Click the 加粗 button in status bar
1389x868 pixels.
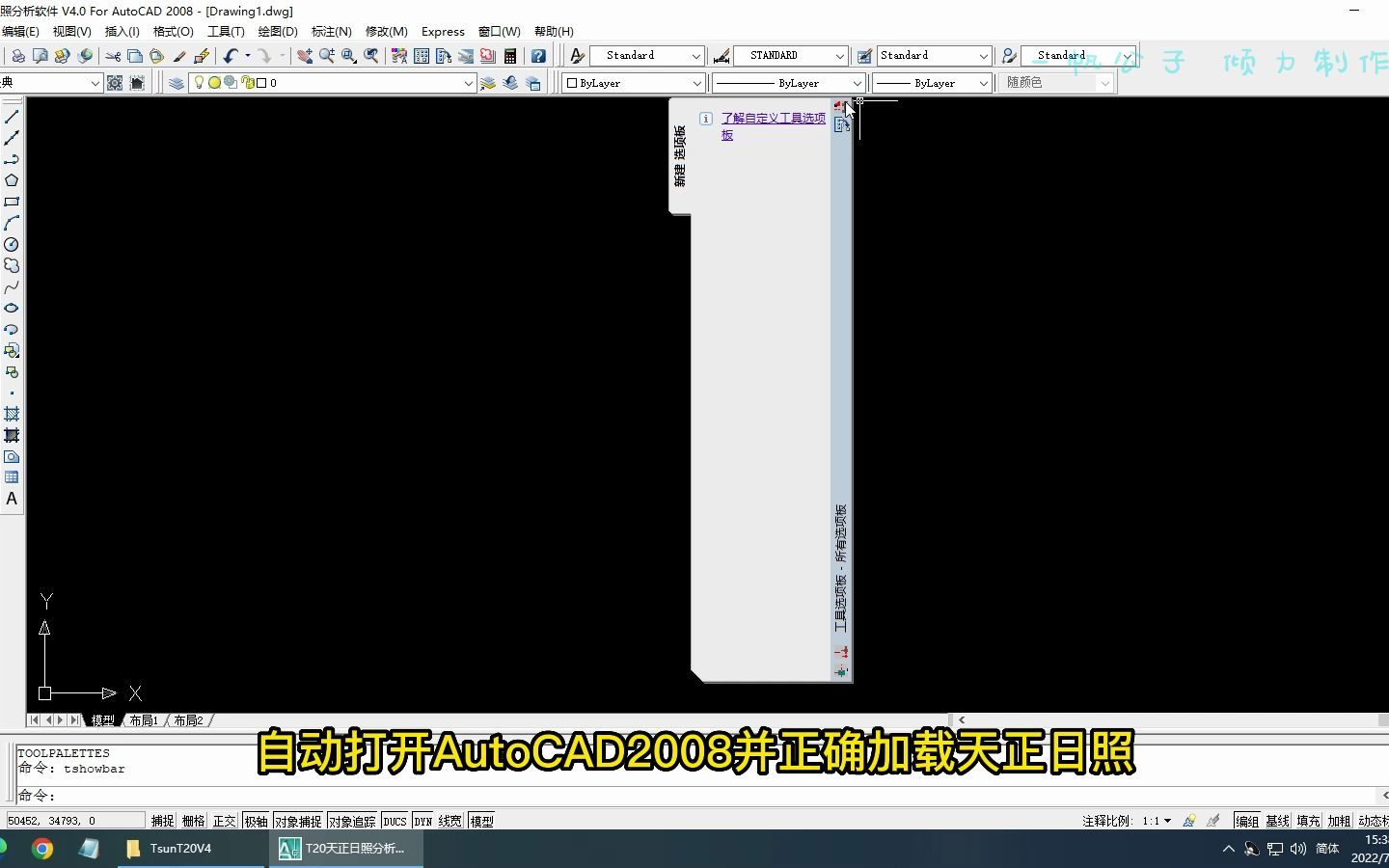click(x=1340, y=821)
